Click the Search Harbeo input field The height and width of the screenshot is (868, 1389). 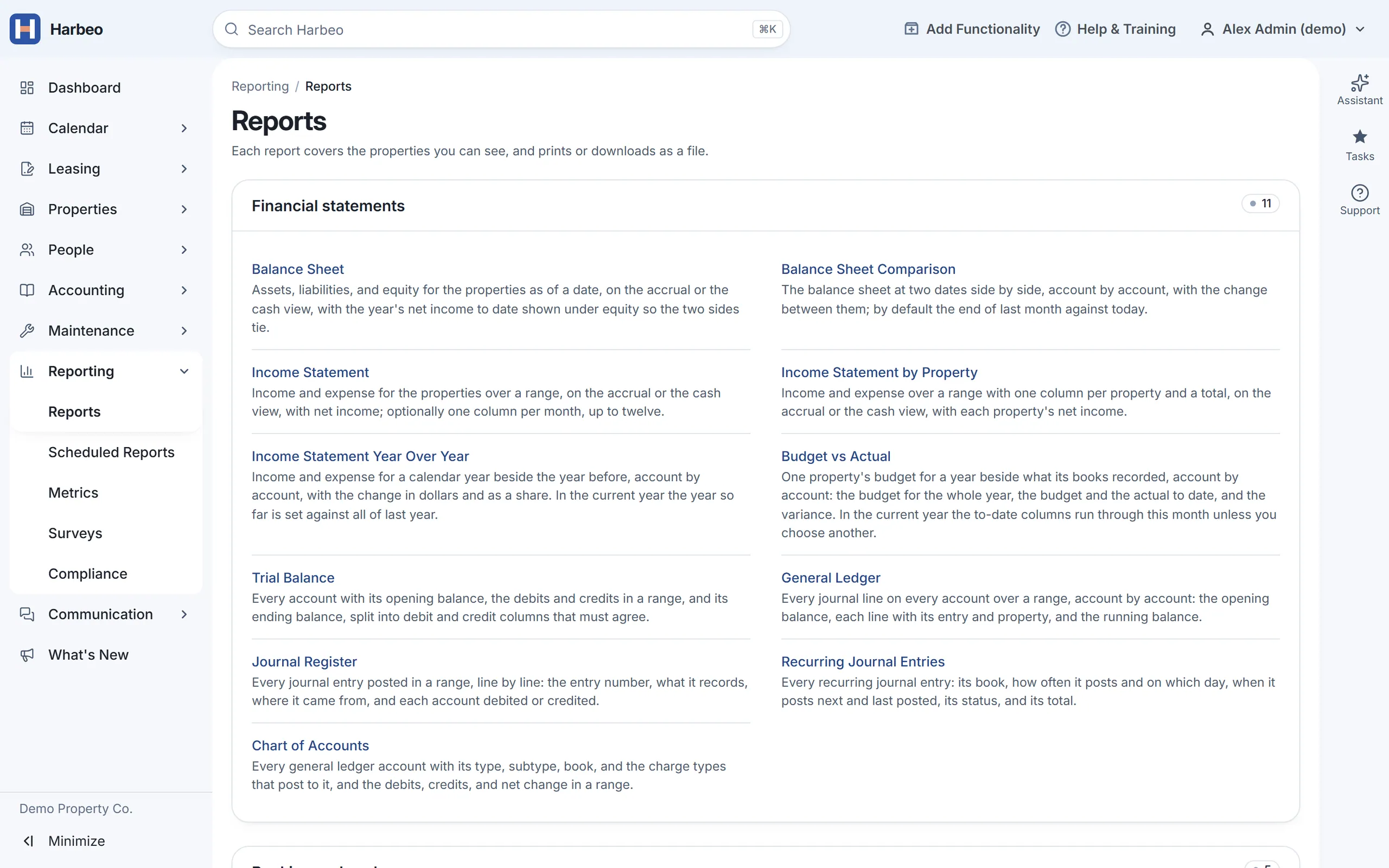501,29
